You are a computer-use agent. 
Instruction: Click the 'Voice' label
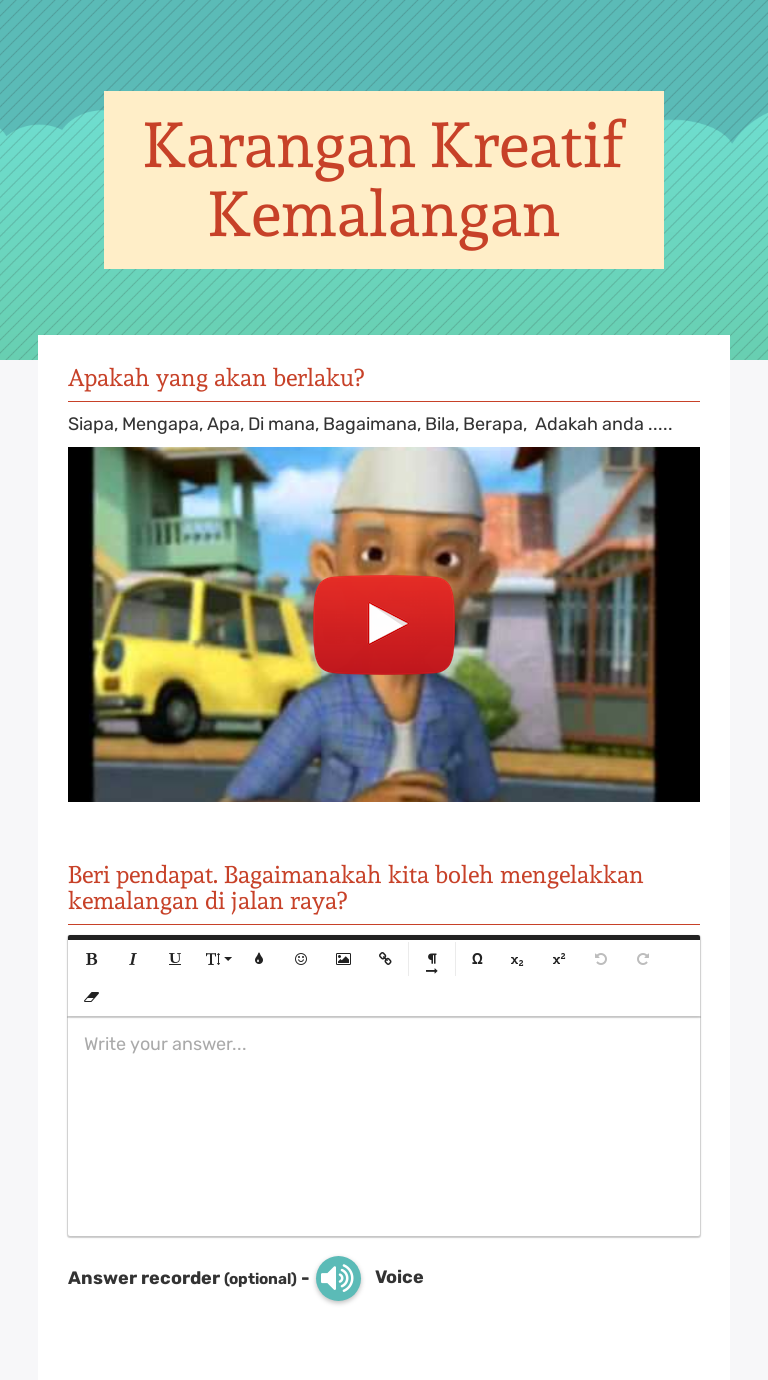(x=399, y=1277)
